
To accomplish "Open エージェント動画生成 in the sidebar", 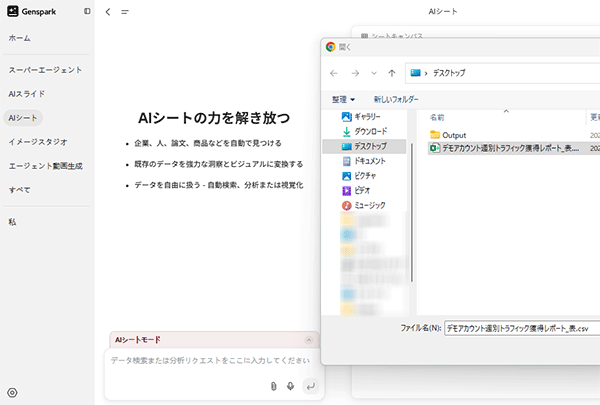I will pyautogui.click(x=46, y=166).
